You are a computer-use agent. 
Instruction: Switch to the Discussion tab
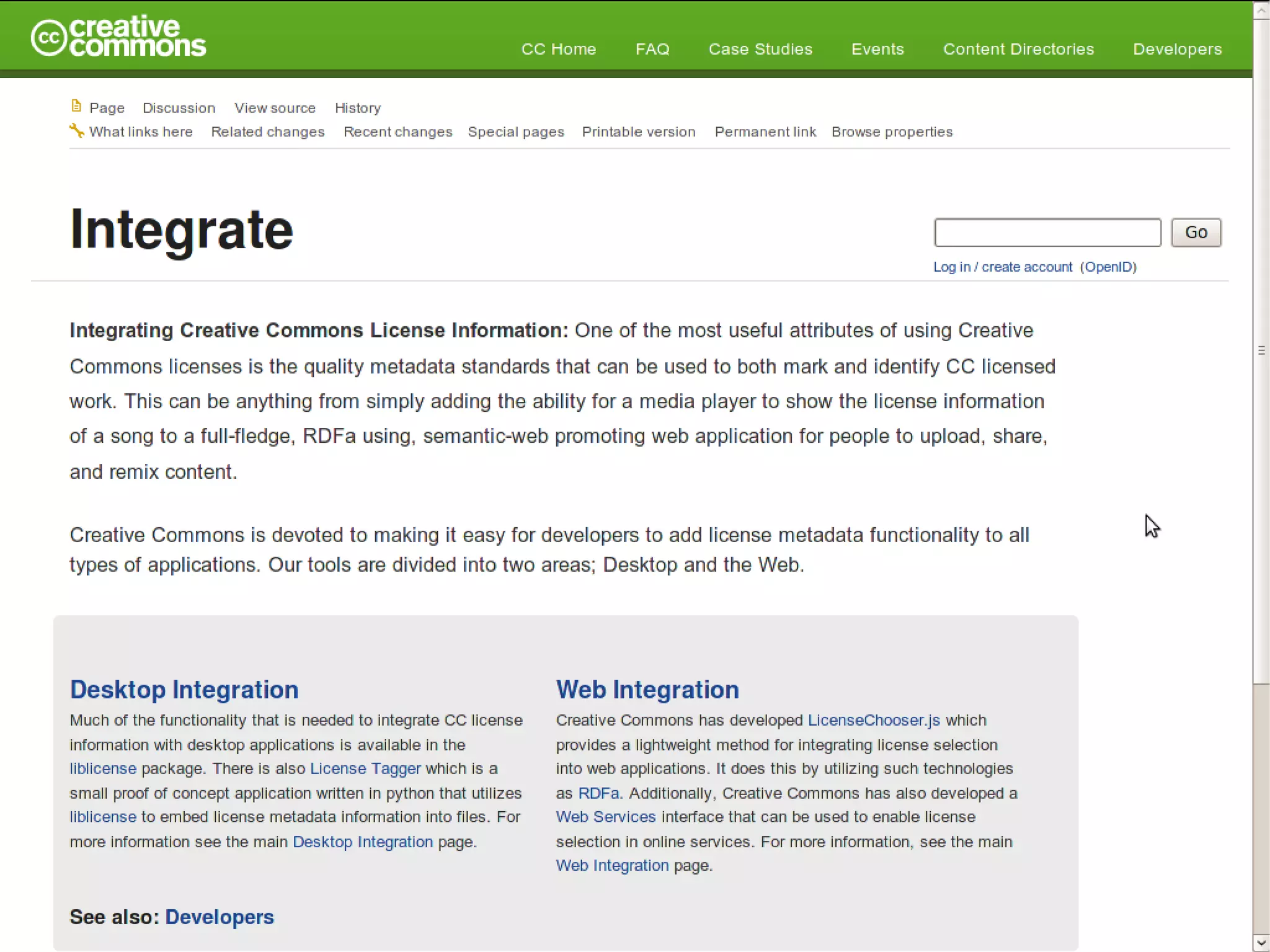pyautogui.click(x=179, y=108)
